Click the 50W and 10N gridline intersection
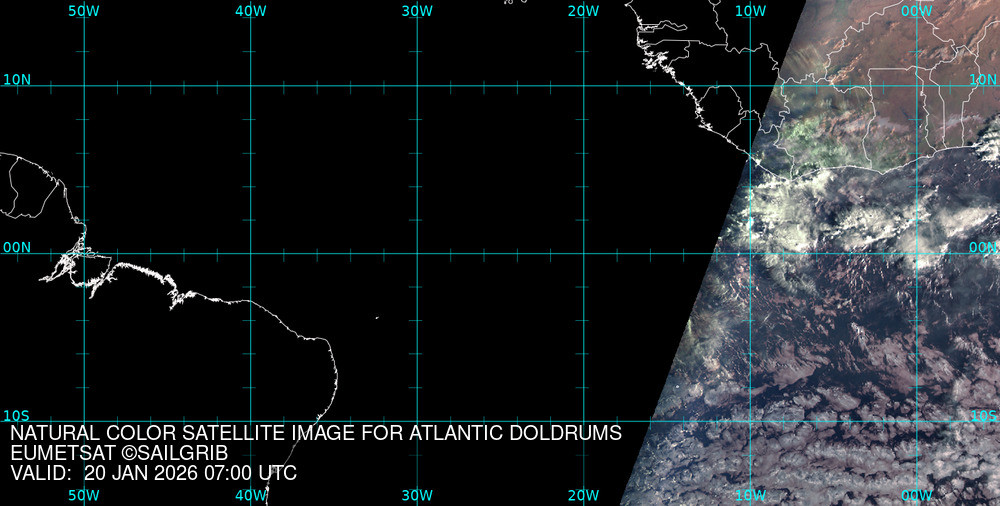Image resolution: width=1000 pixels, height=506 pixels. coord(84,85)
